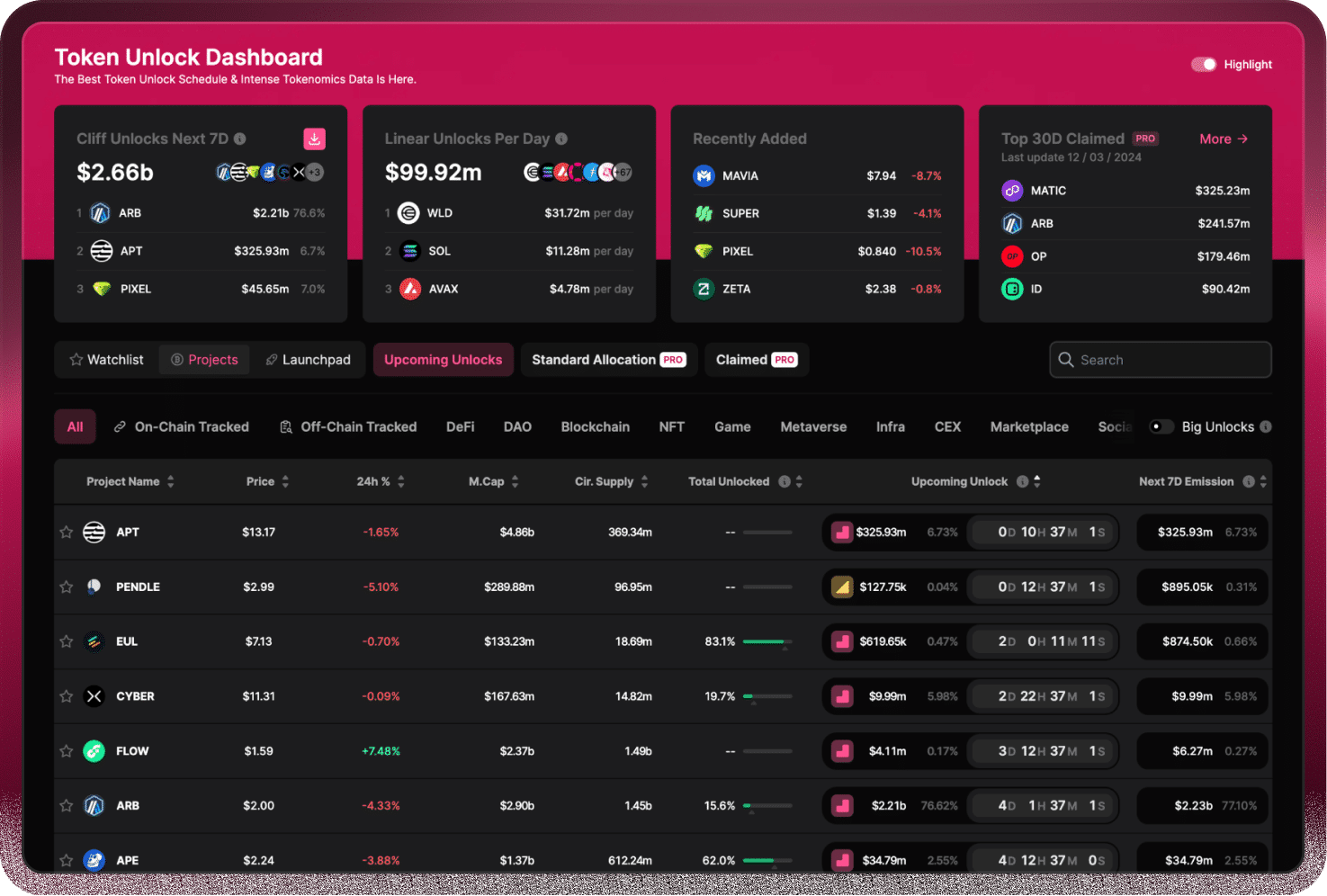Click the SOL logo in Linear Unlocks card
This screenshot has width=1327, height=896.
point(409,251)
